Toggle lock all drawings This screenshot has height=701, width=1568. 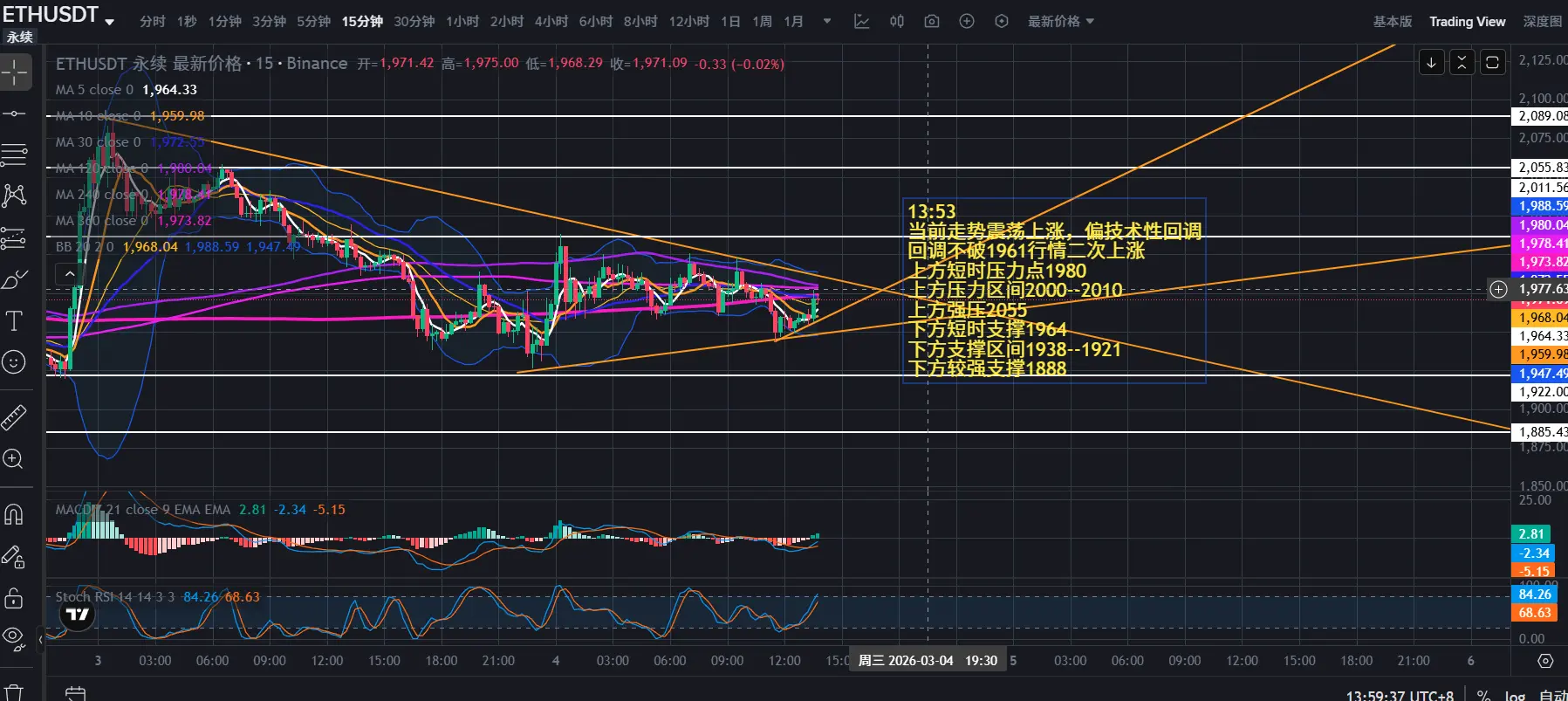(15, 598)
